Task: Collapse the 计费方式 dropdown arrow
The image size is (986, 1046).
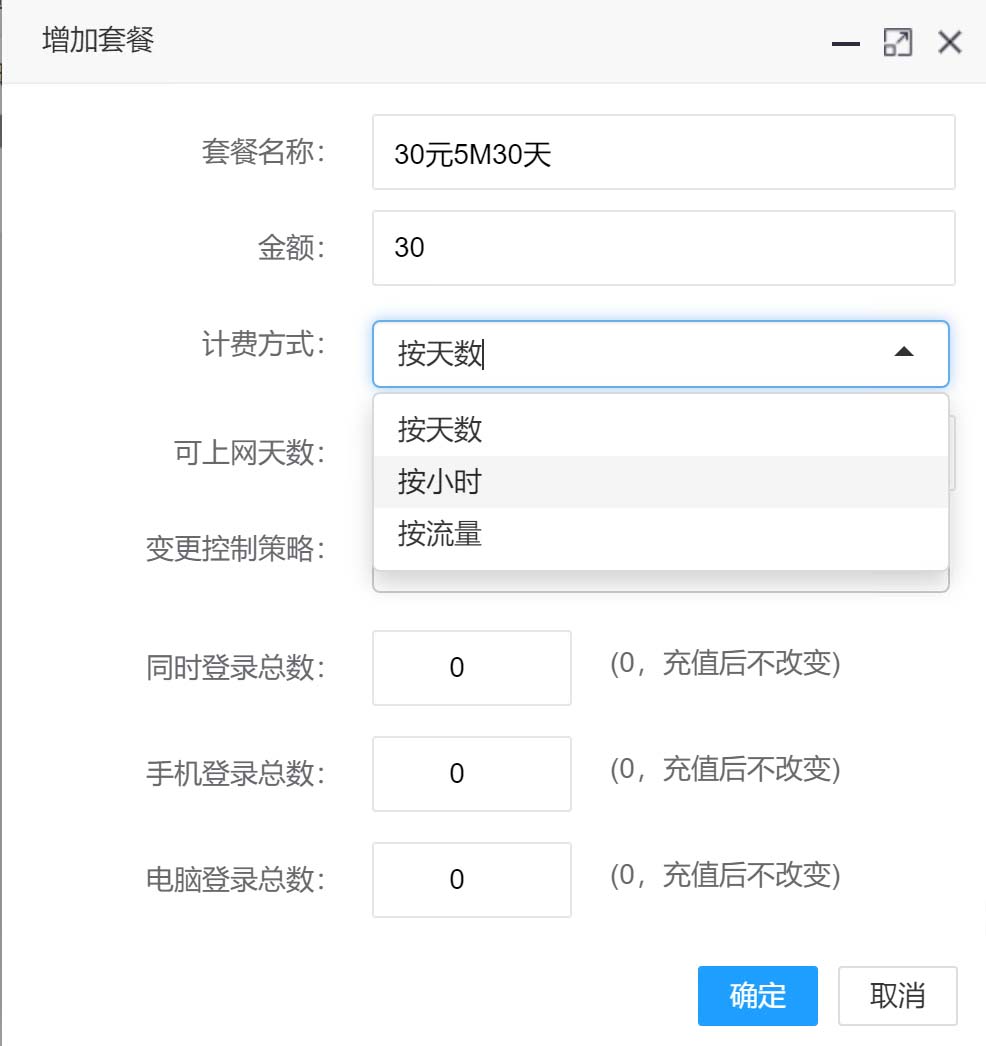Action: click(903, 353)
